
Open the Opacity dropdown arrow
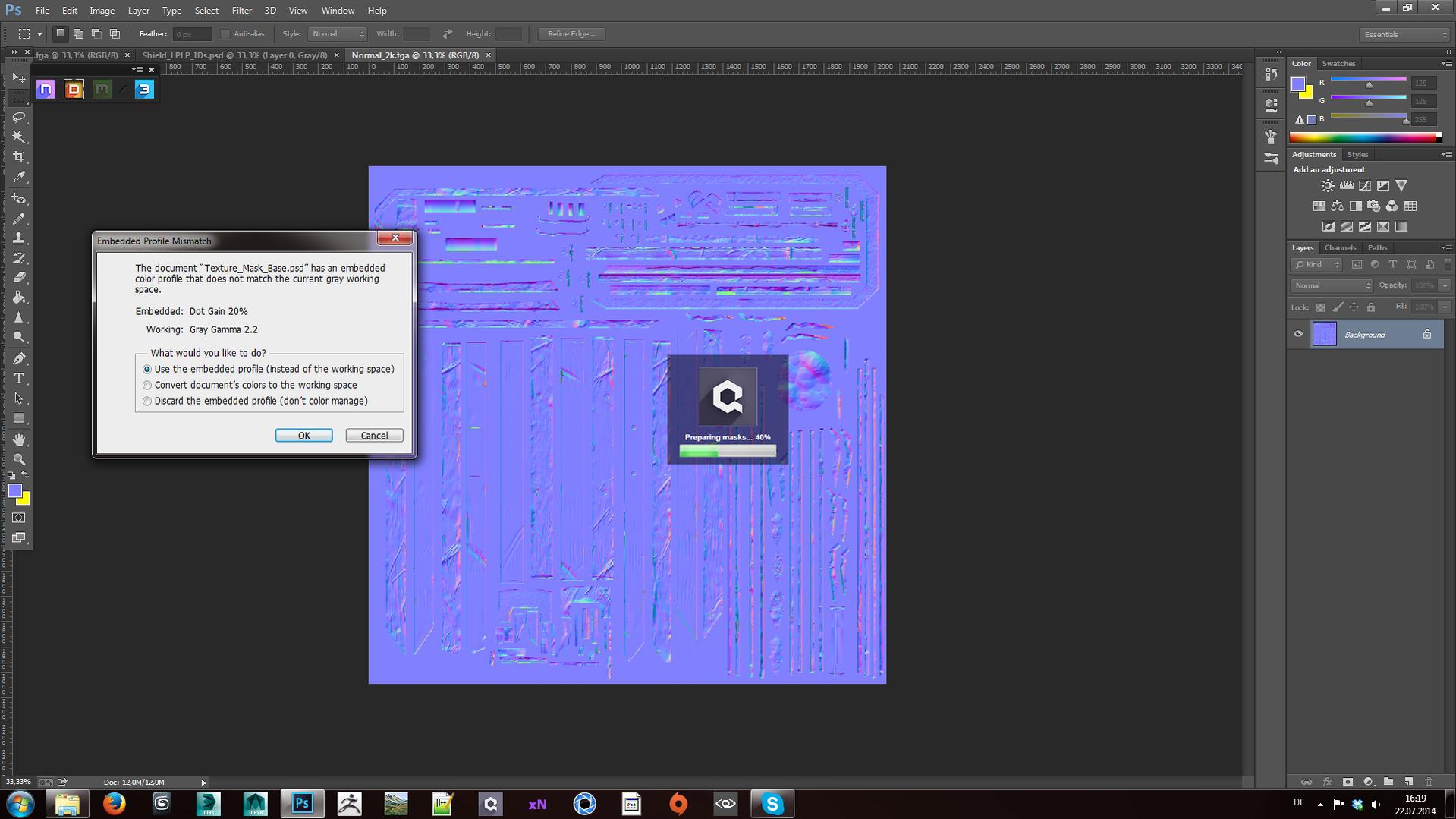pyautogui.click(x=1445, y=286)
